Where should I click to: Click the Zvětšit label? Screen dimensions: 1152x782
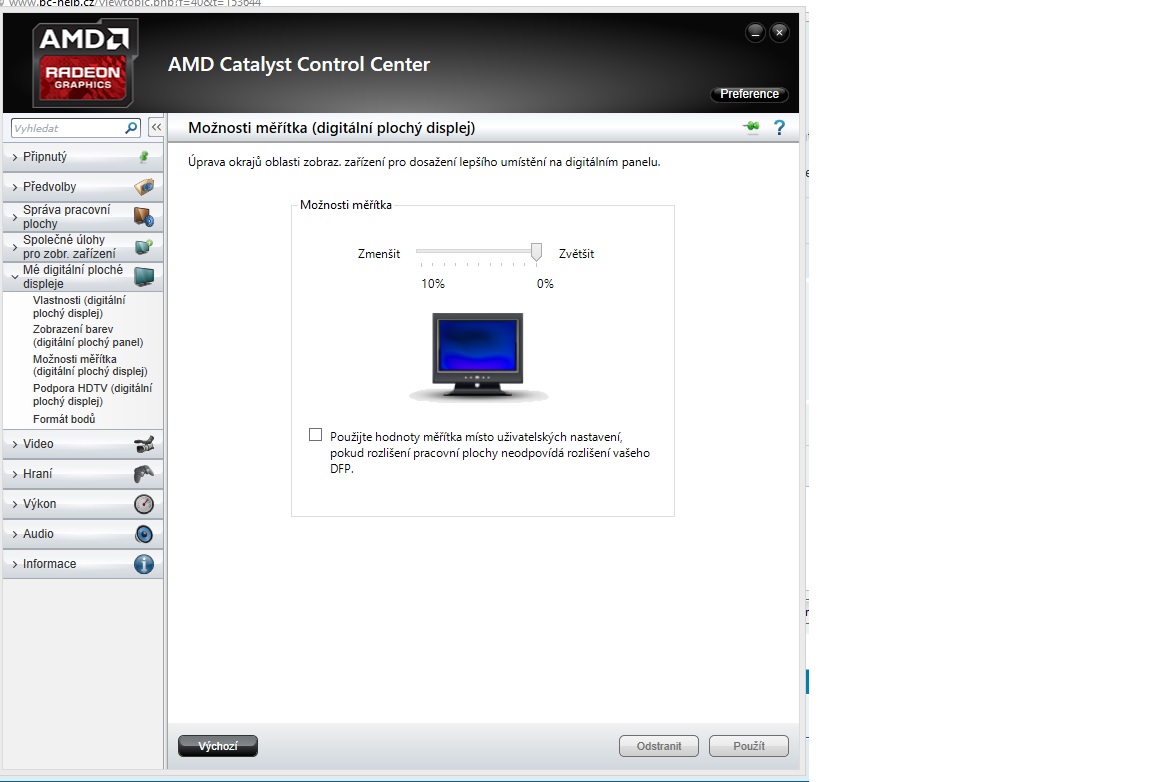pyautogui.click(x=577, y=254)
